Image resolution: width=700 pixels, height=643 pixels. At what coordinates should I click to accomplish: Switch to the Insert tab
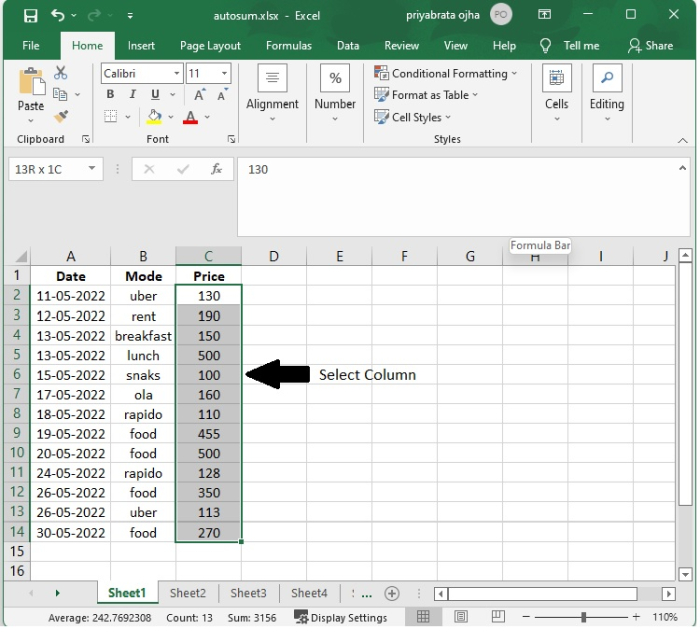coord(141,46)
